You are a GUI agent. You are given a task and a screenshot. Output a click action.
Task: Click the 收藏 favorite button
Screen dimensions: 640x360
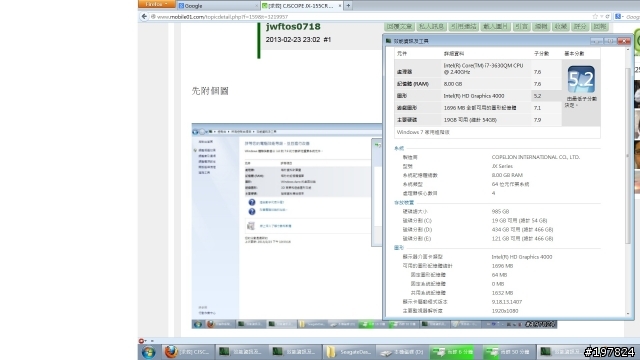560,27
